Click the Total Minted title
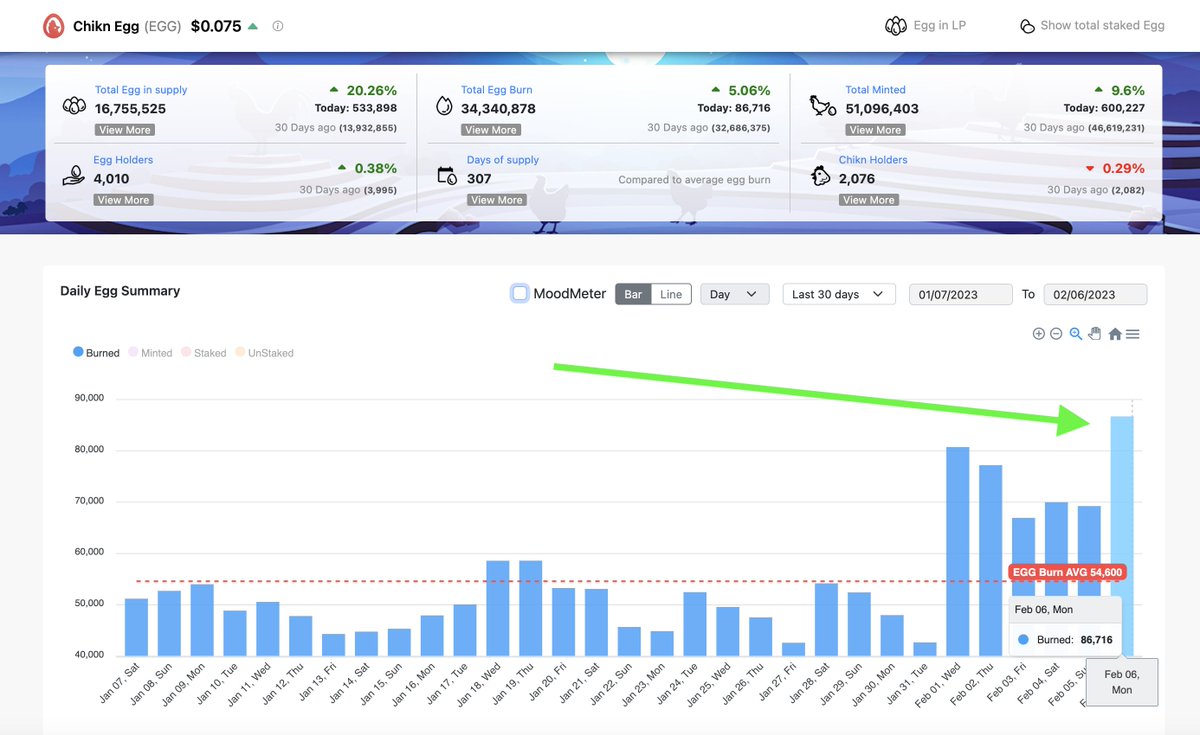Image resolution: width=1200 pixels, height=735 pixels. pyautogui.click(x=875, y=90)
